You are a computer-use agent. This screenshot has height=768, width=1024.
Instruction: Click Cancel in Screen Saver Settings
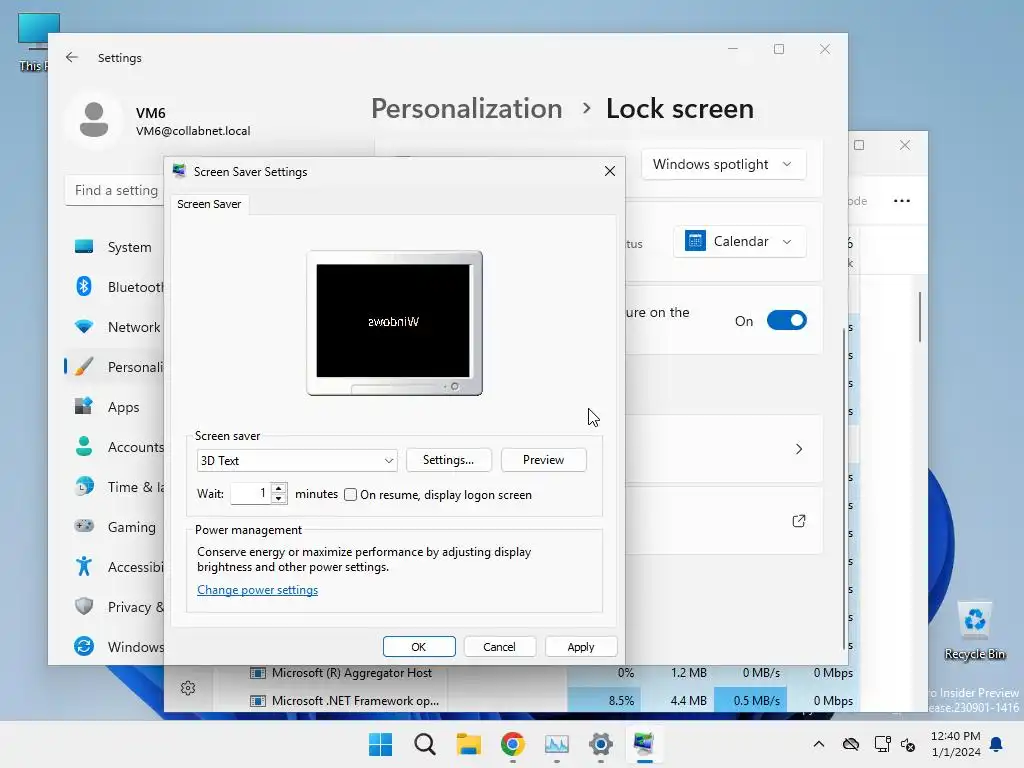click(x=500, y=647)
